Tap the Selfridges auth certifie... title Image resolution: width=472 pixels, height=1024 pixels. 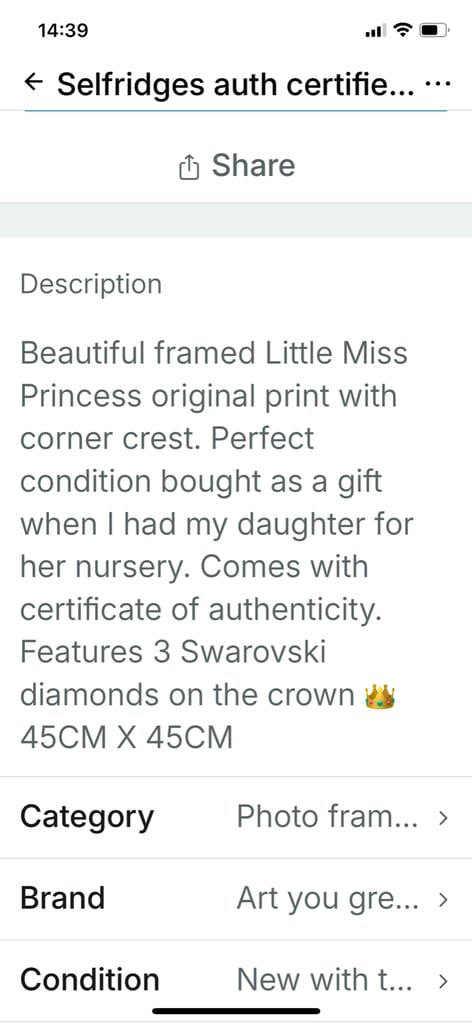pyautogui.click(x=236, y=84)
